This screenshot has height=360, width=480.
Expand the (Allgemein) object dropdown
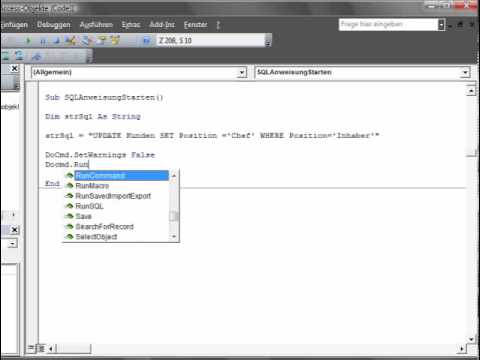pos(242,72)
